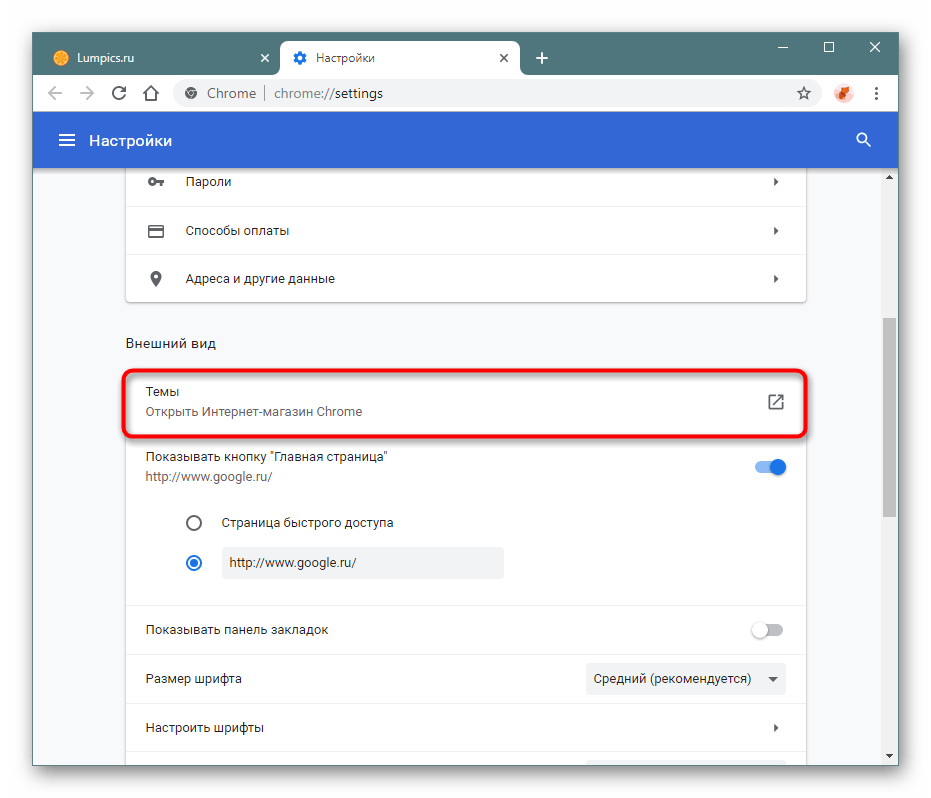Click the card icon for Способы оплаты
Viewport: 931px width, 798px height.
pyautogui.click(x=156, y=231)
